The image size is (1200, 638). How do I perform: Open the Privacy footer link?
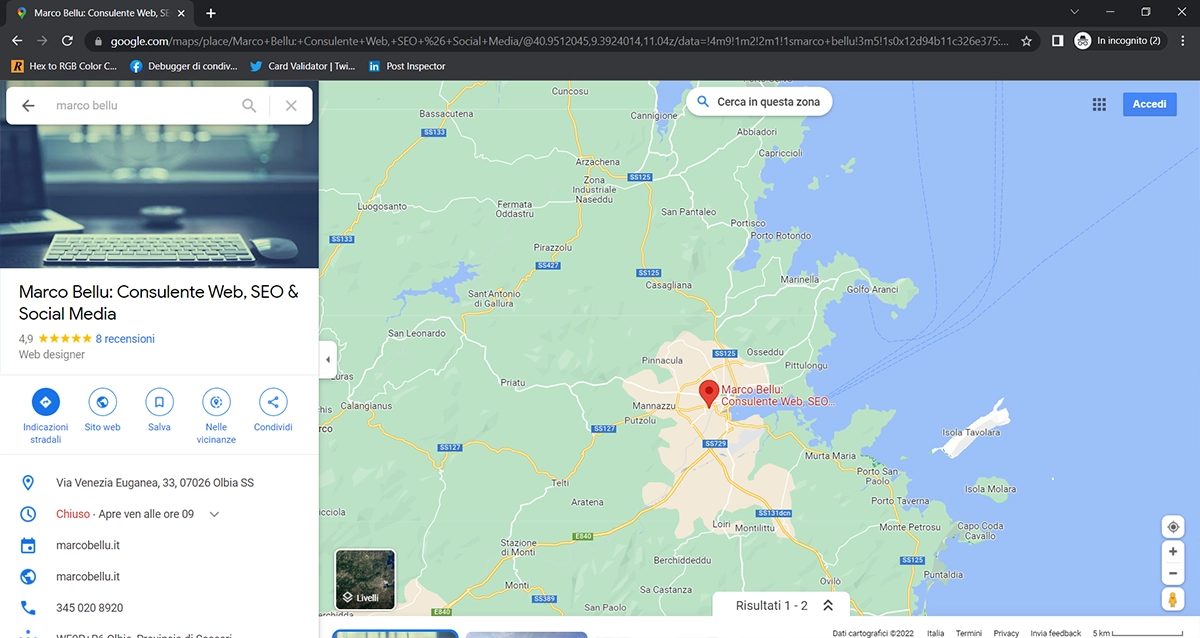pyautogui.click(x=1006, y=633)
